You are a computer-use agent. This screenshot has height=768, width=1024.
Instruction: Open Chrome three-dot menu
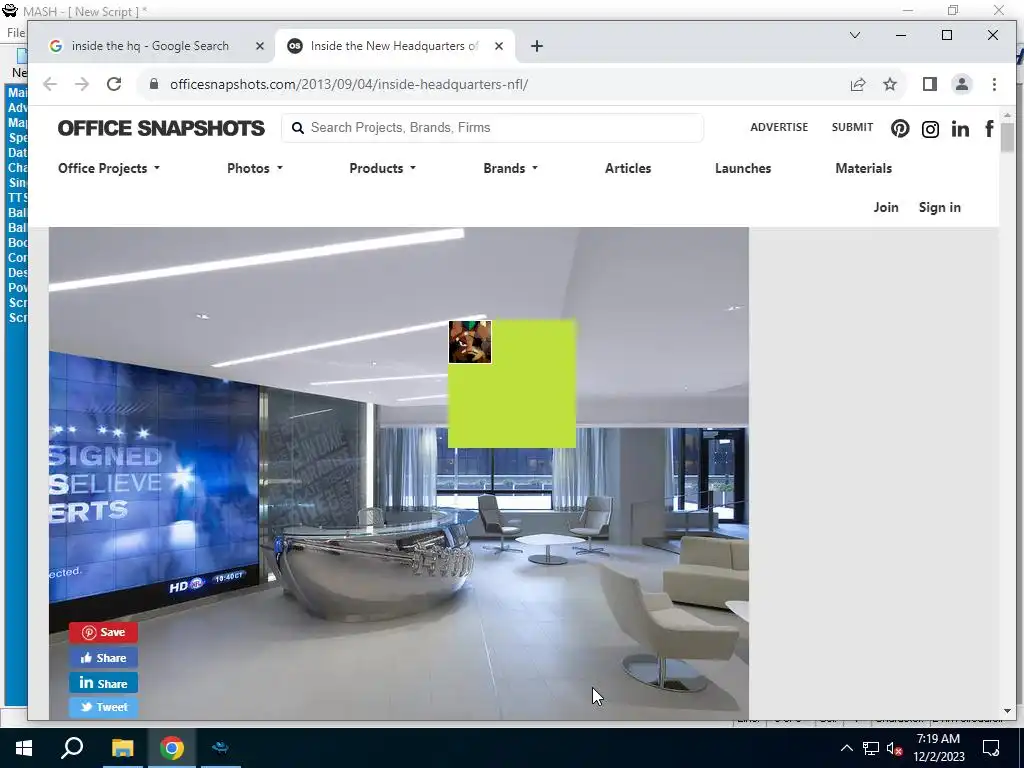click(x=994, y=84)
